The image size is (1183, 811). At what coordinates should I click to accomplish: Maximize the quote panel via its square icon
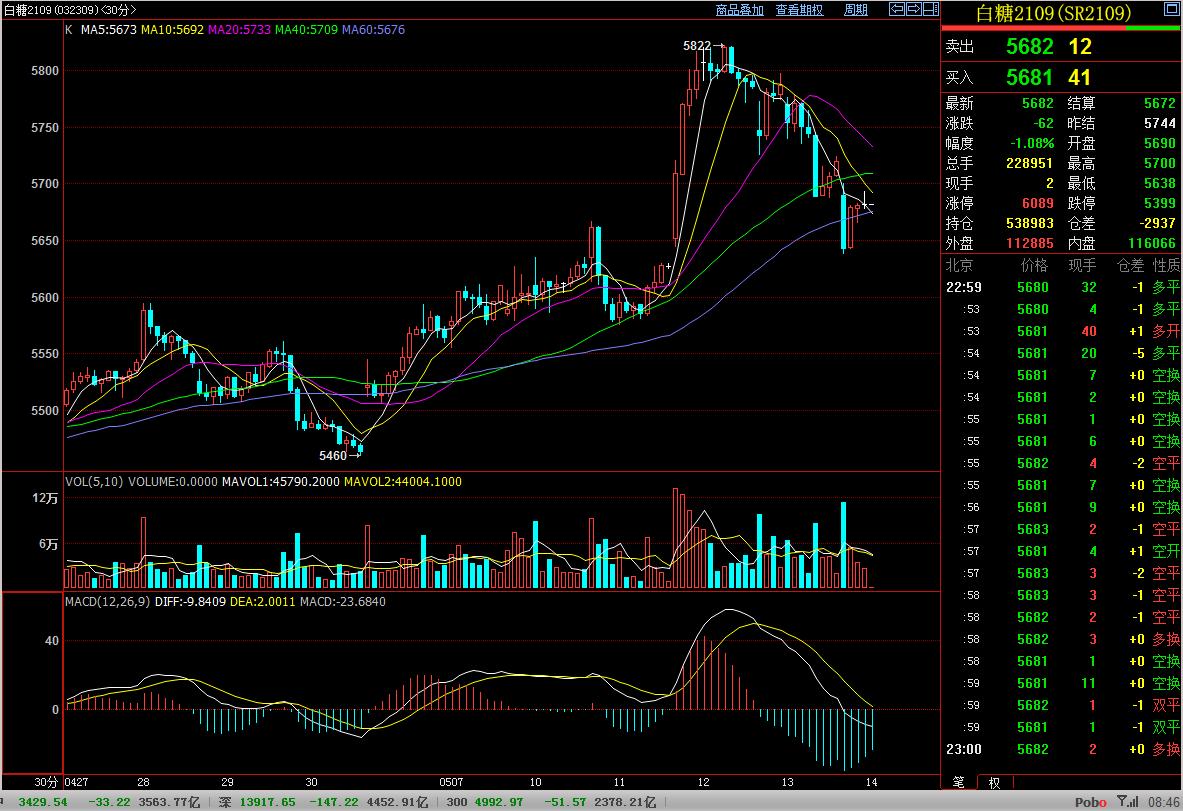click(x=1174, y=9)
